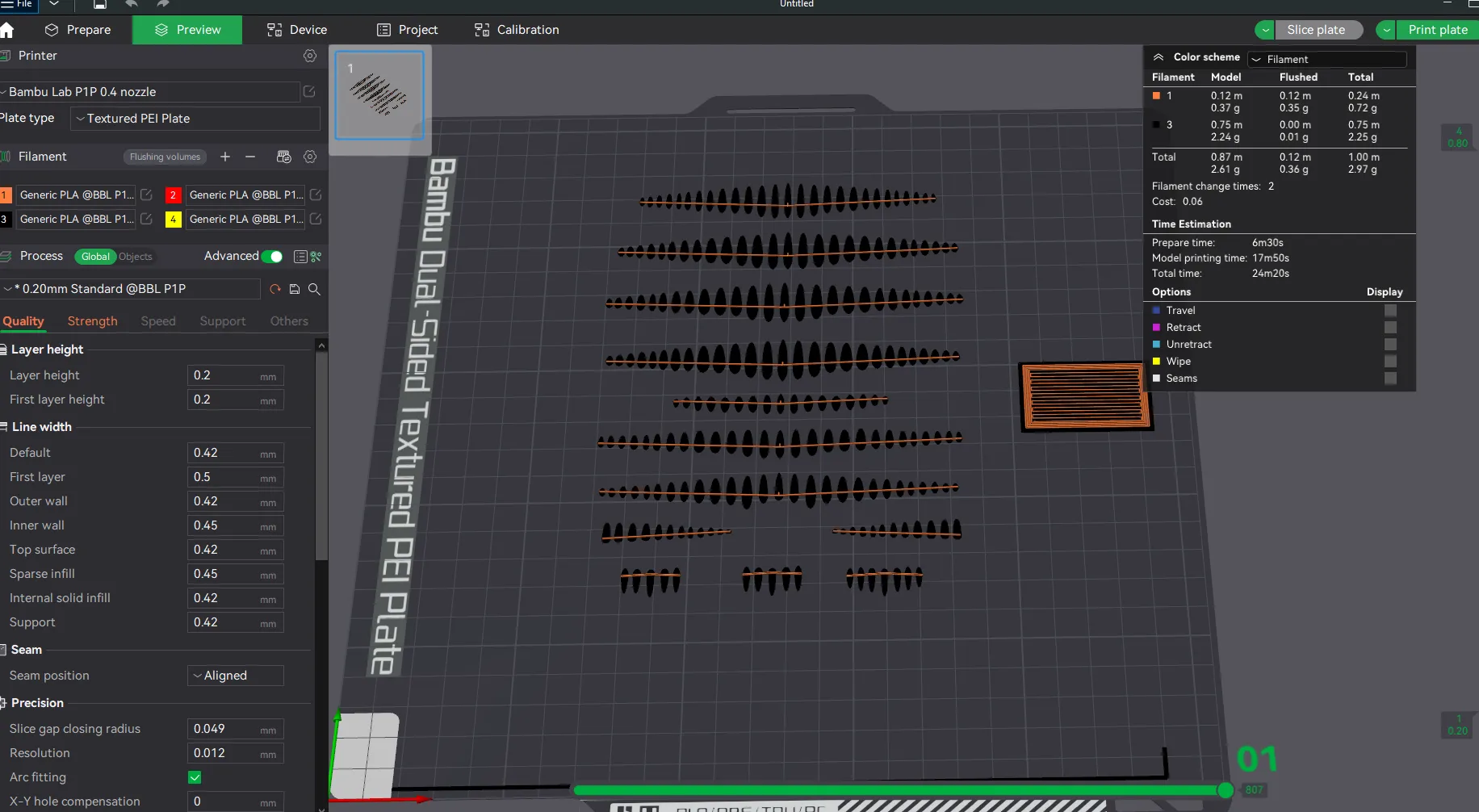Viewport: 1479px width, 812px height.
Task: Edit filament 1 preset
Action: (x=146, y=195)
